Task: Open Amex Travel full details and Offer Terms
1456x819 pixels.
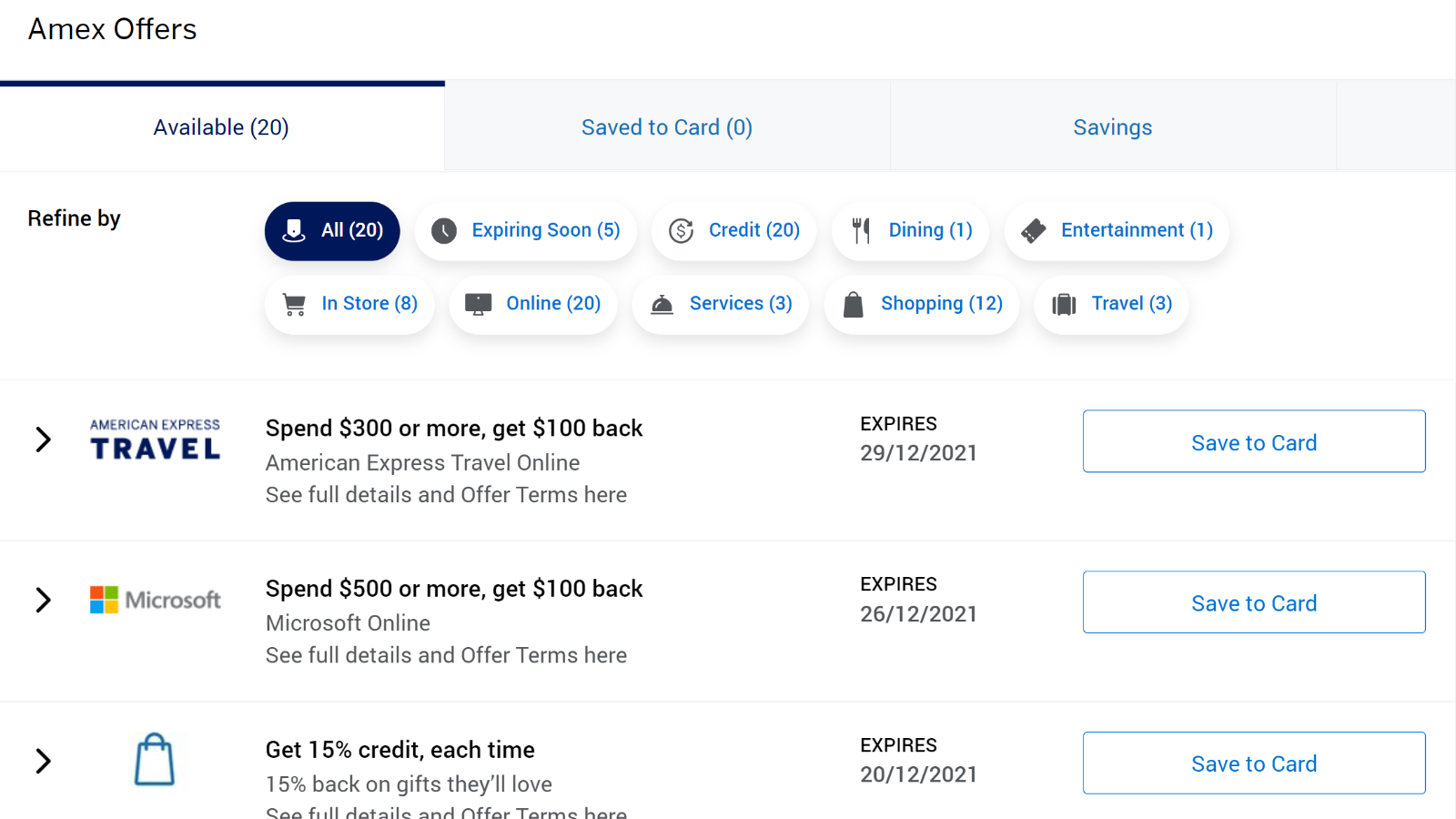Action: (x=446, y=495)
